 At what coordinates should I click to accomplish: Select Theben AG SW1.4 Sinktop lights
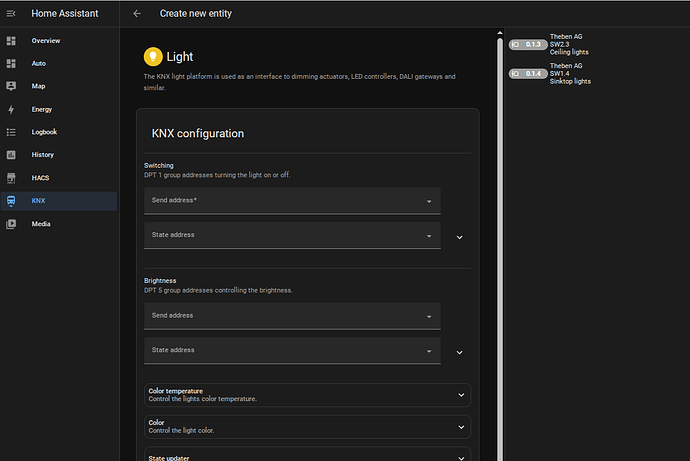click(x=570, y=73)
